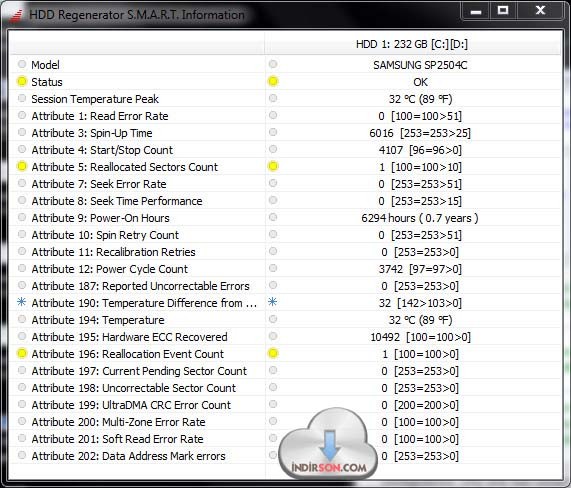The height and width of the screenshot is (488, 571).
Task: Select Attribute 1: Read Error Rate
Action: [x=100, y=116]
